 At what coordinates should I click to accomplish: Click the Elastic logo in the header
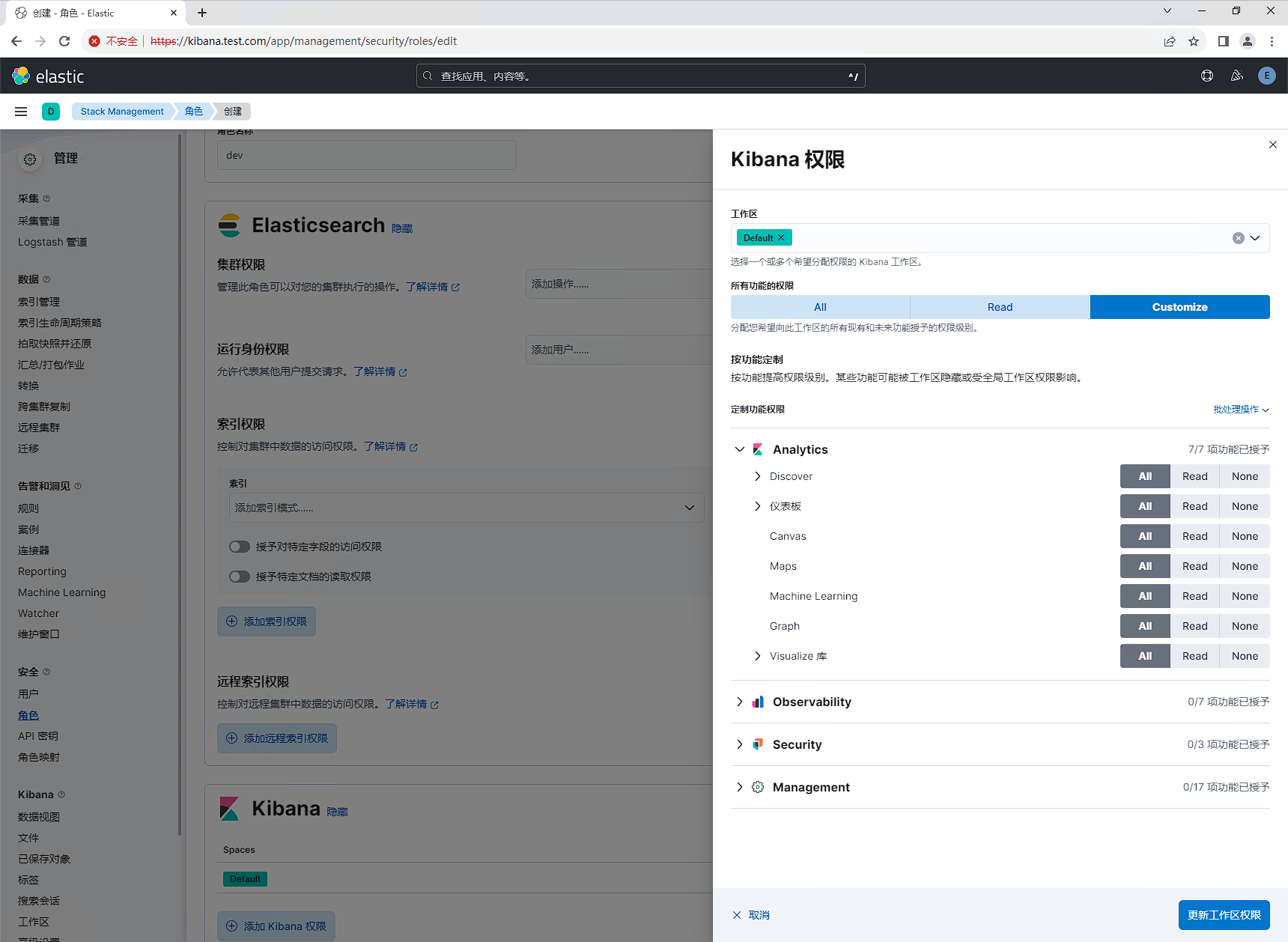coord(49,76)
